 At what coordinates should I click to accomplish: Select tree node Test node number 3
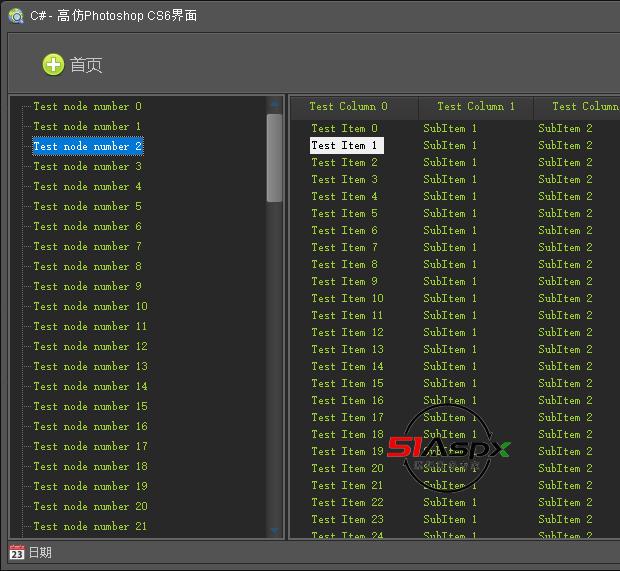[87, 166]
